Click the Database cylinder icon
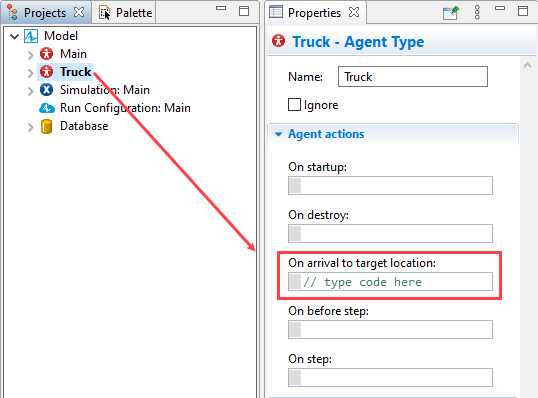Viewport: 538px width, 398px height. [46, 126]
